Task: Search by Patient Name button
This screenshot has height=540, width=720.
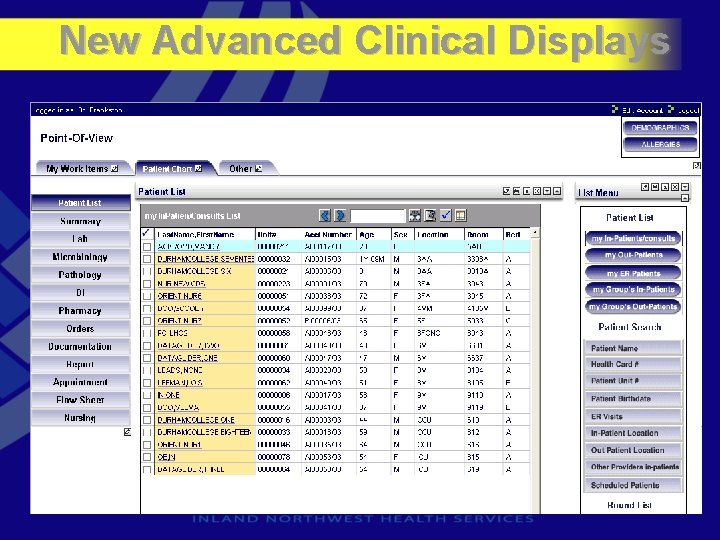Action: [633, 348]
